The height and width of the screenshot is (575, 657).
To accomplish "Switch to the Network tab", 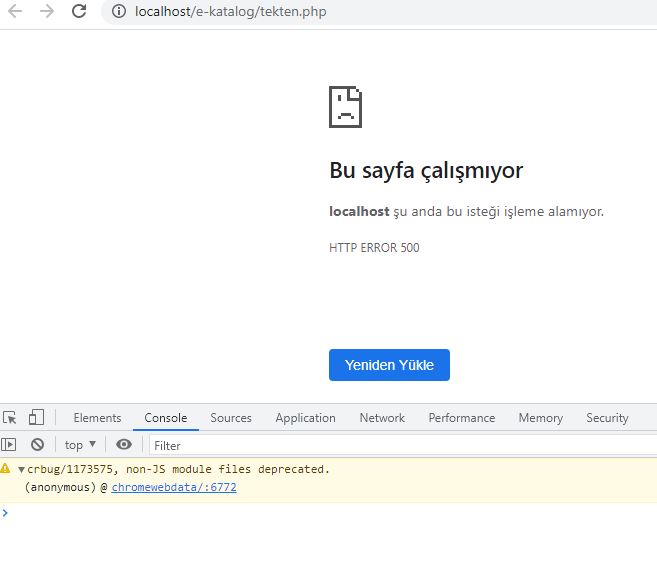I will [382, 418].
